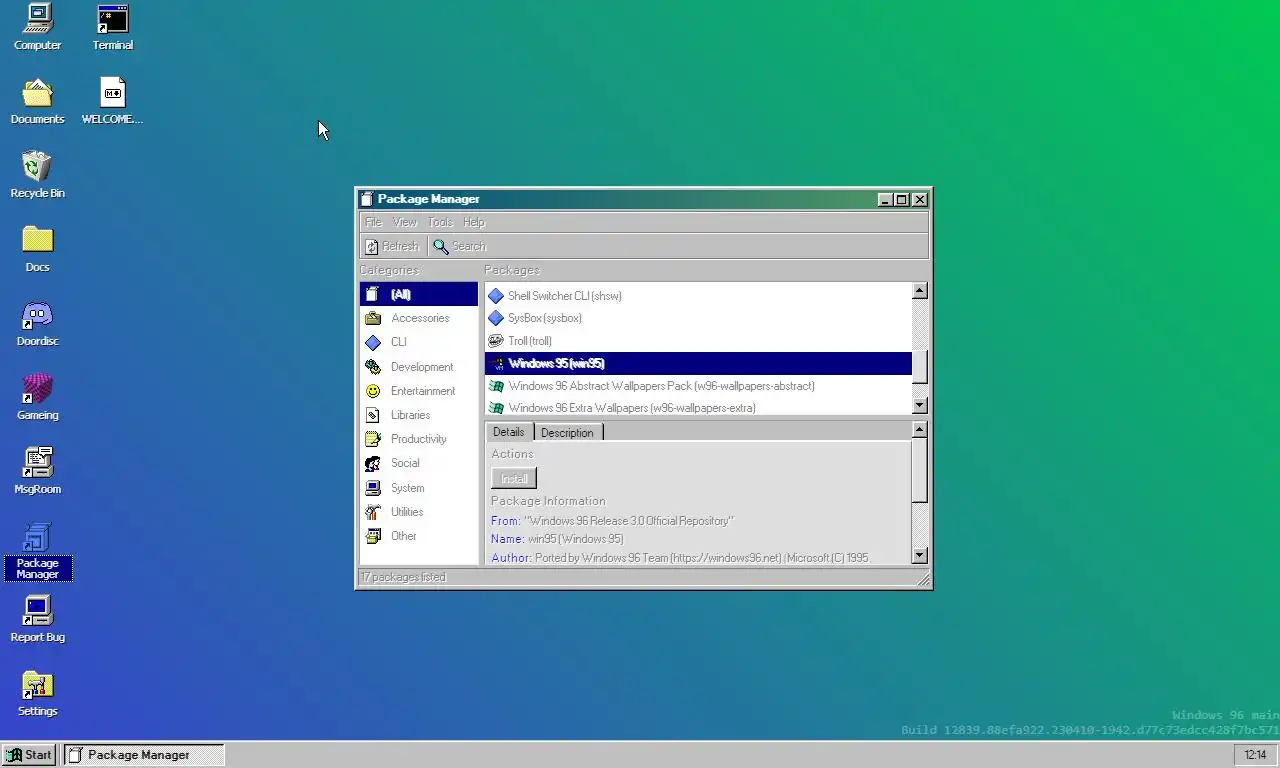Select the Report Bug desktop icon
1280x768 pixels.
(x=37, y=619)
